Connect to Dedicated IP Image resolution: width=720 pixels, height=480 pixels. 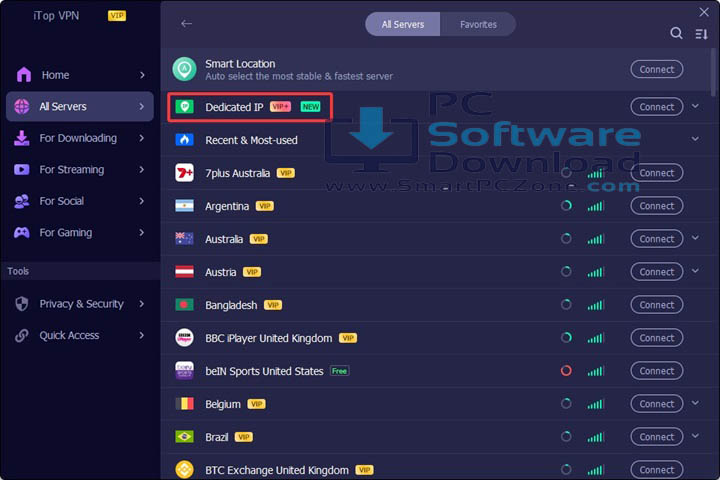pos(657,107)
